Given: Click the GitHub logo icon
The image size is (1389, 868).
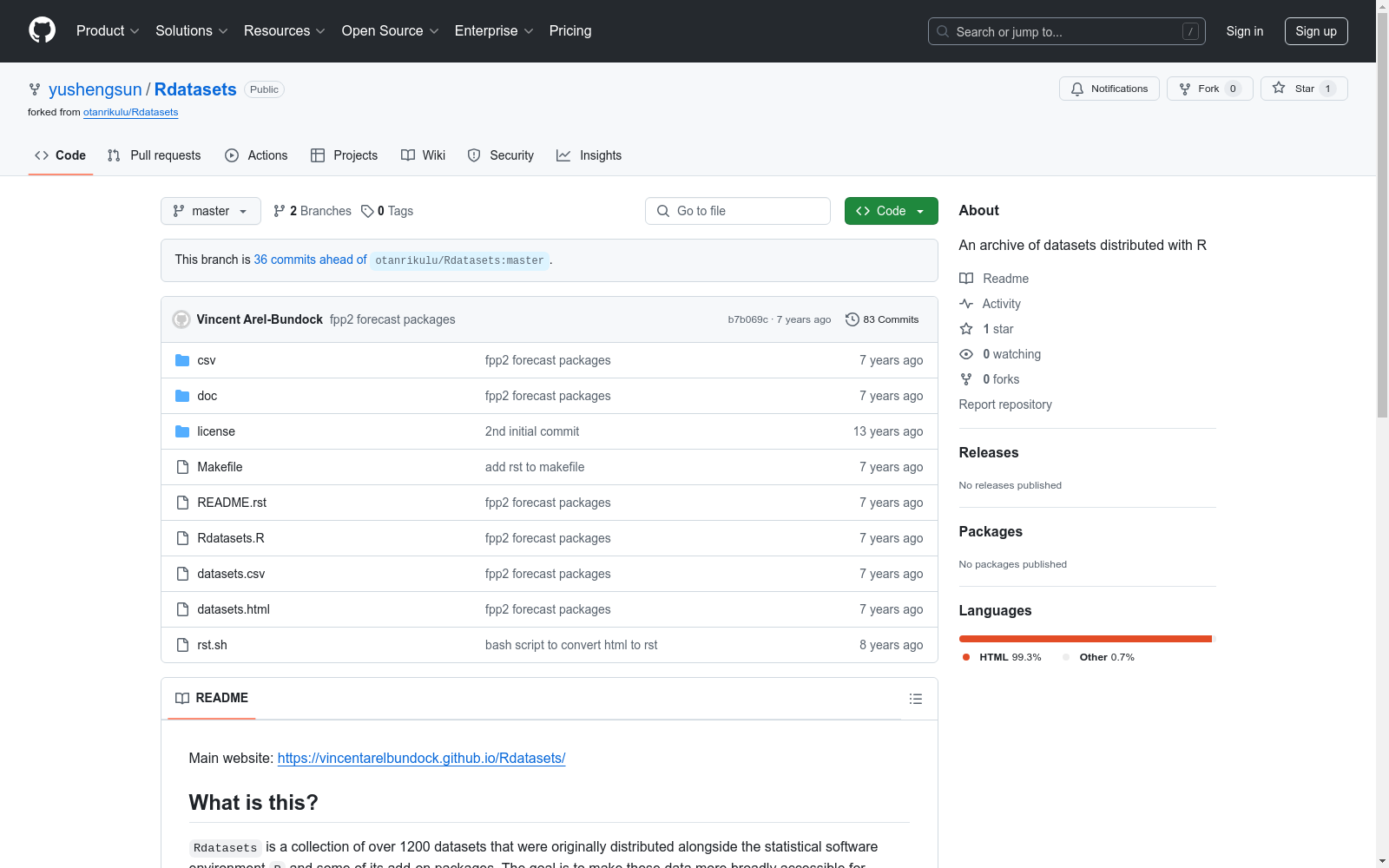Looking at the screenshot, I should (x=42, y=30).
